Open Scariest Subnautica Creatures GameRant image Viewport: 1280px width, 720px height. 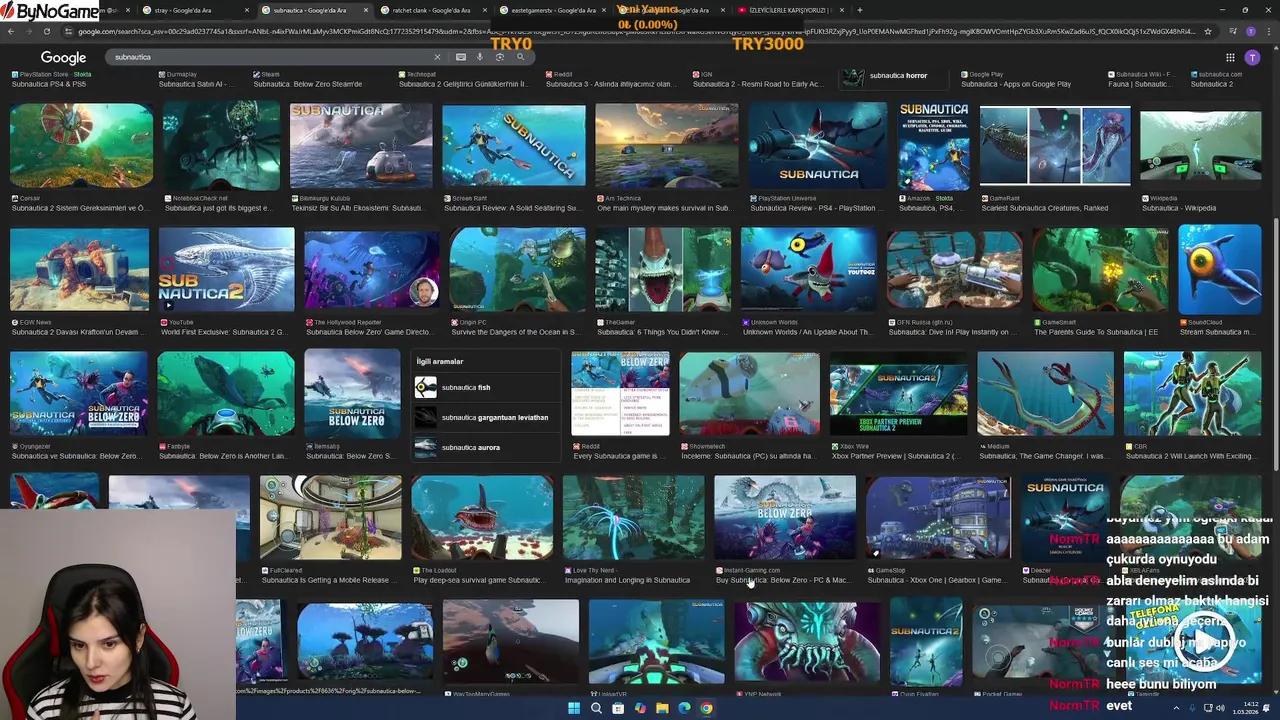coord(1055,146)
